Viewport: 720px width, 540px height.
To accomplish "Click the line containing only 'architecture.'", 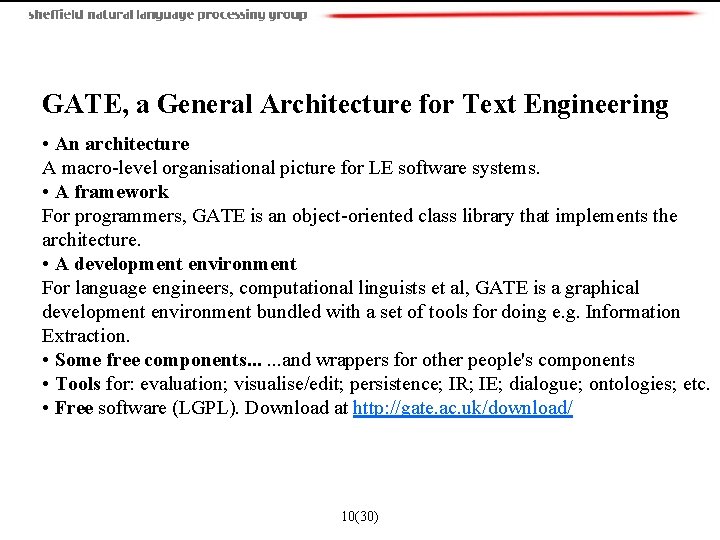I will pyautogui.click(x=91, y=240).
